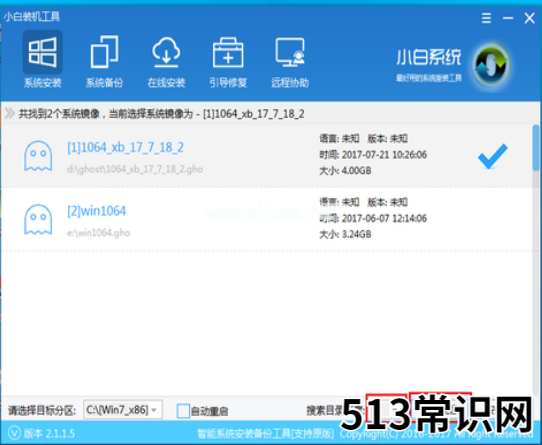Click ghost icon of win1064 image
Viewport: 542px width, 445px height.
[38, 220]
